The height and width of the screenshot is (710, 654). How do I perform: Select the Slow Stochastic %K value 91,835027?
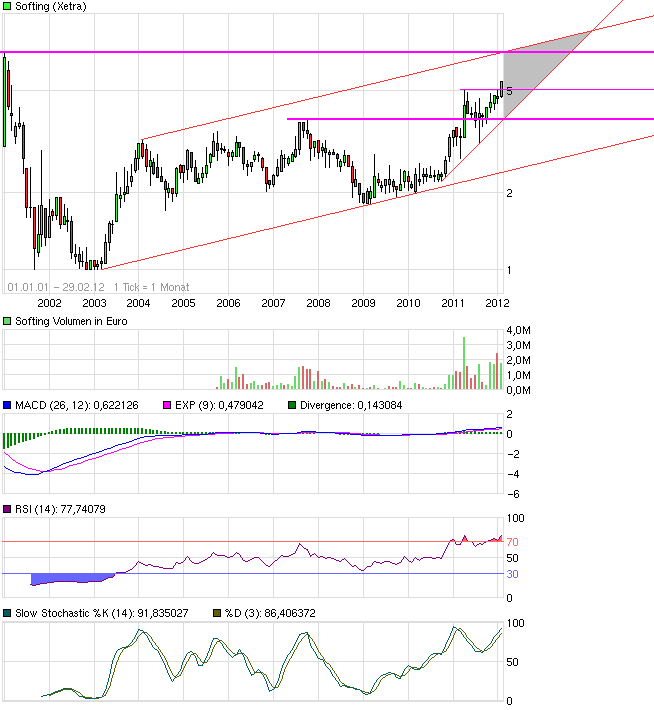[163, 613]
